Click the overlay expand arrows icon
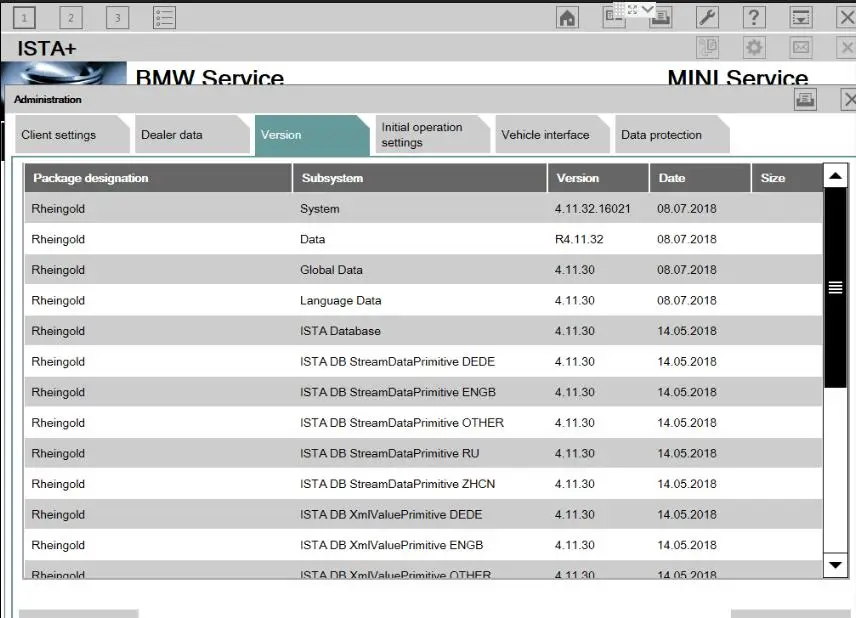The height and width of the screenshot is (618, 856). 633,9
